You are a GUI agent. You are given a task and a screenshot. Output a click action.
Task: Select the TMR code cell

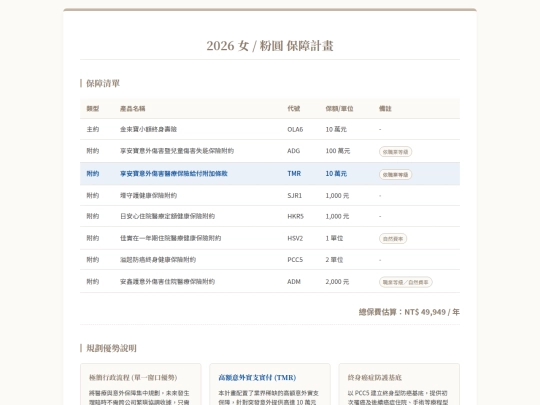(x=294, y=174)
